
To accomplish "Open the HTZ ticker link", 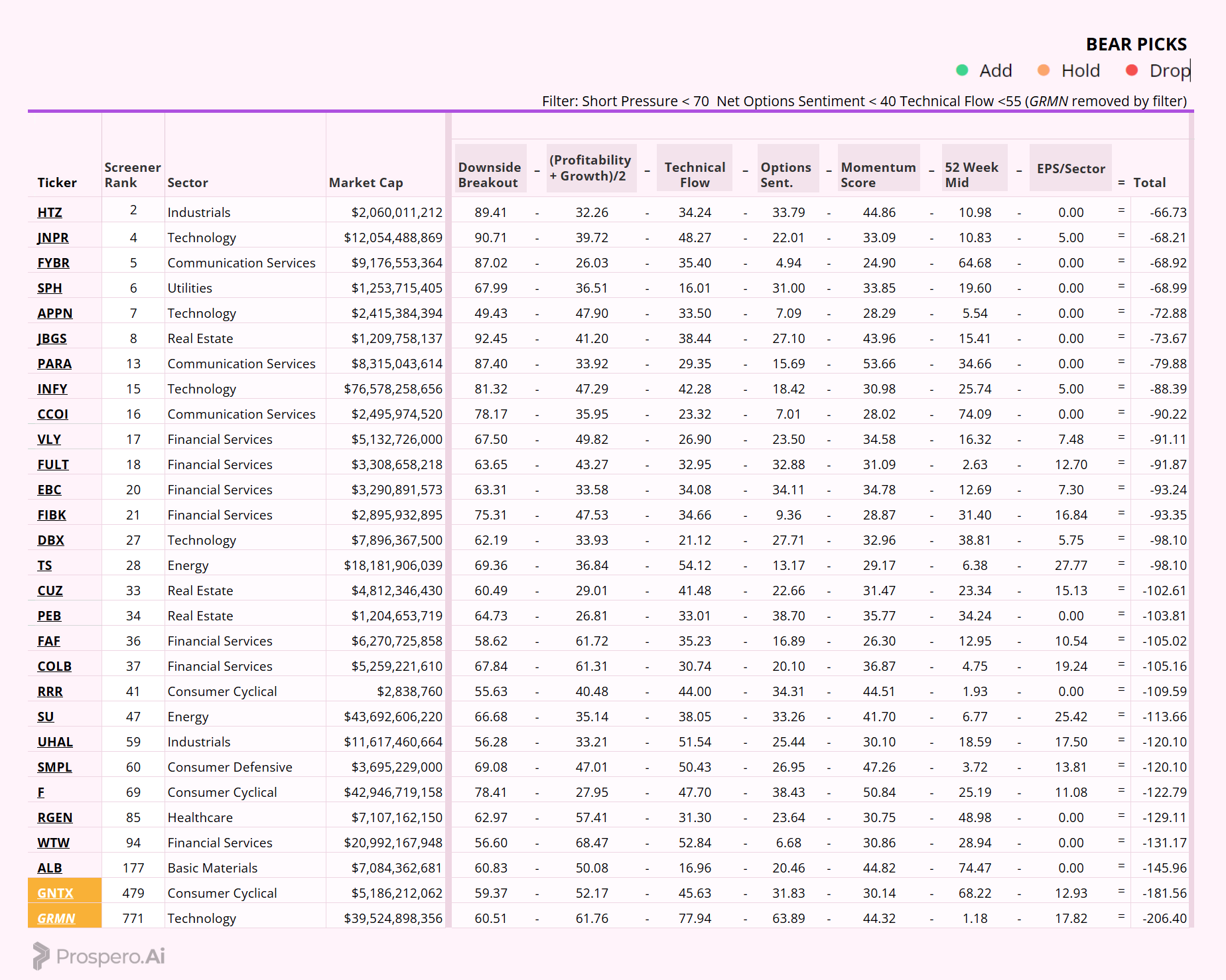I will 50,212.
